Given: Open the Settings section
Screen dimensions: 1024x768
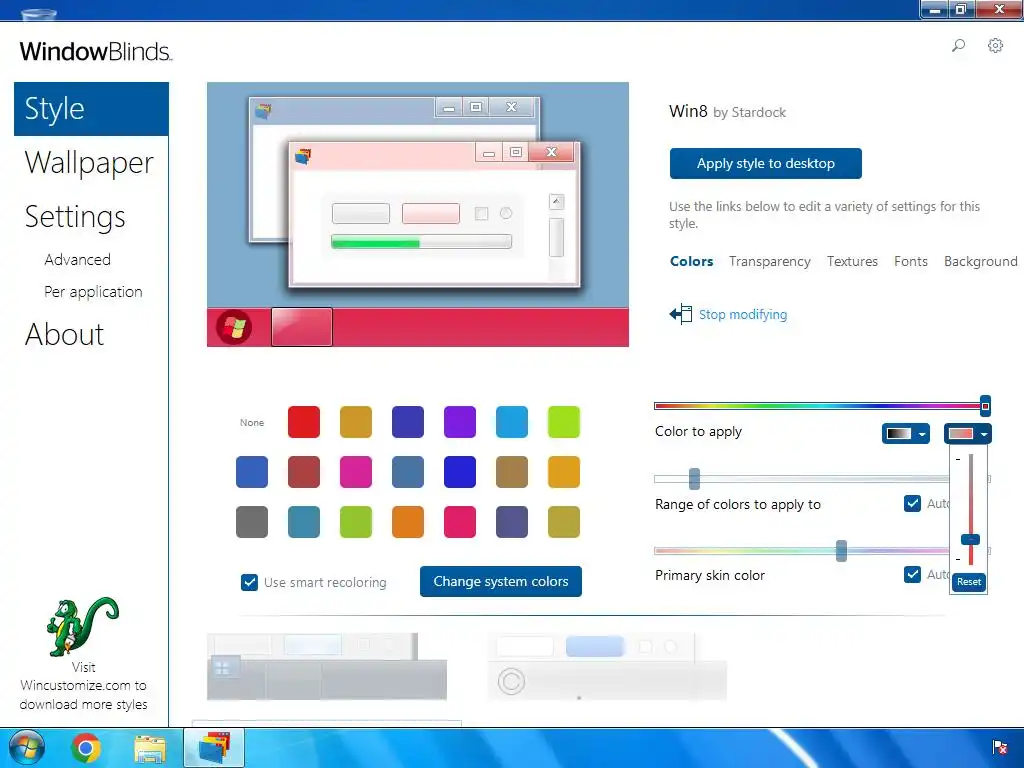Looking at the screenshot, I should point(75,217).
